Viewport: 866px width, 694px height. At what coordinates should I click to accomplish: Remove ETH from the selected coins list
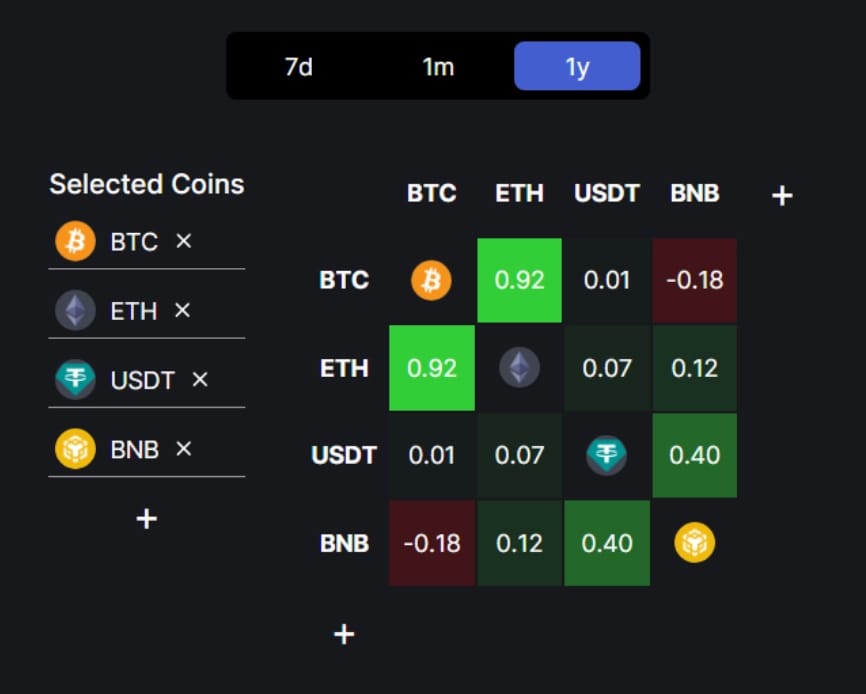click(182, 311)
